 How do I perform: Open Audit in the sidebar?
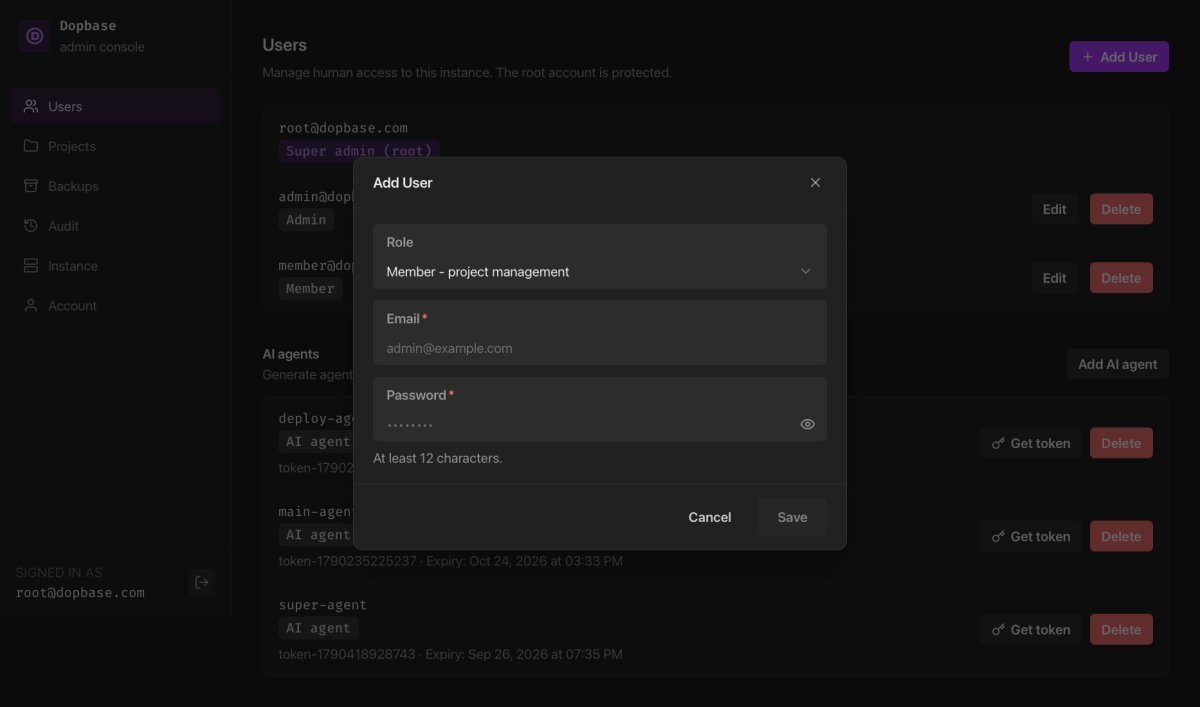pyautogui.click(x=116, y=226)
